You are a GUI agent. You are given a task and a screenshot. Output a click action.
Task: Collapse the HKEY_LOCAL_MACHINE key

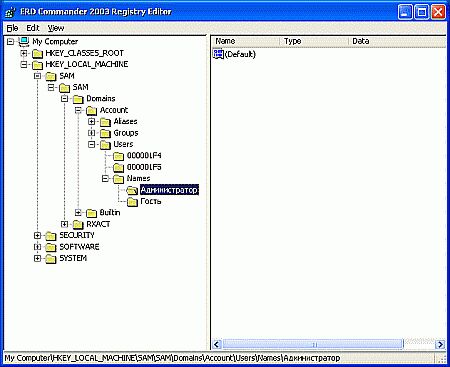point(24,64)
